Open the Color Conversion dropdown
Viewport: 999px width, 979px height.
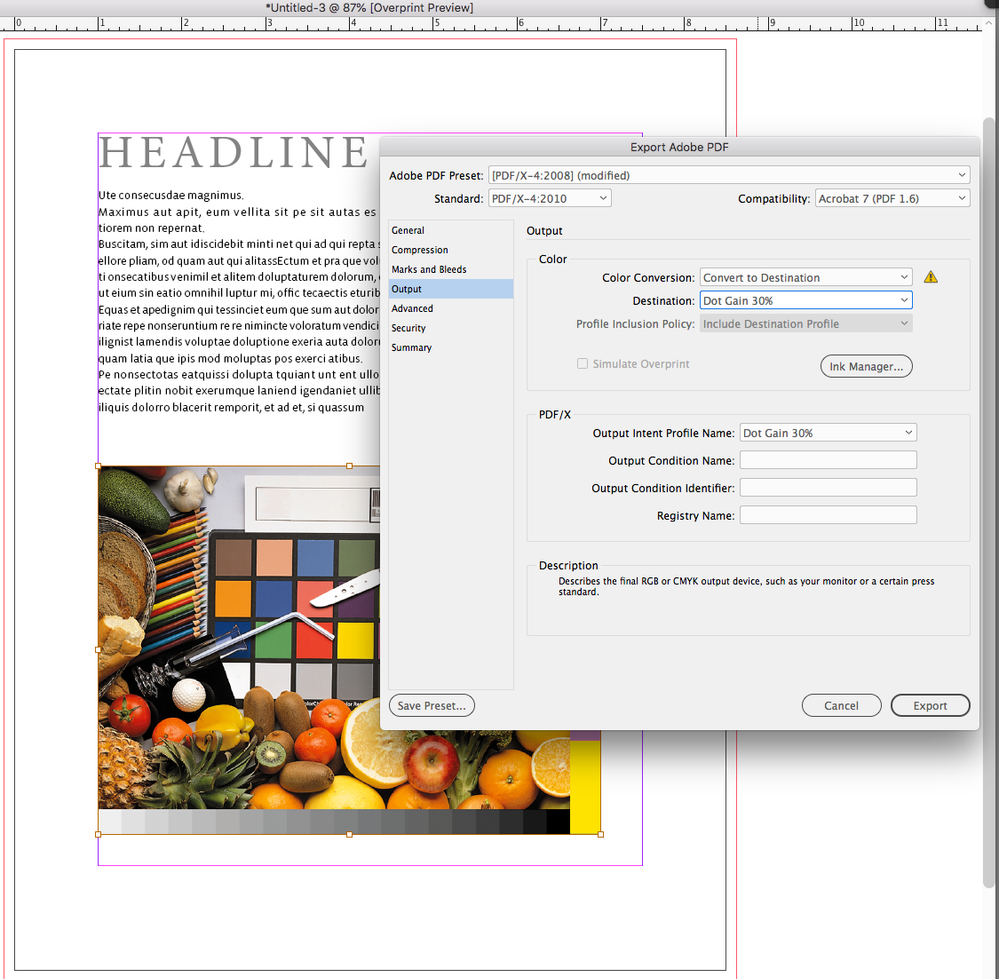tap(806, 278)
